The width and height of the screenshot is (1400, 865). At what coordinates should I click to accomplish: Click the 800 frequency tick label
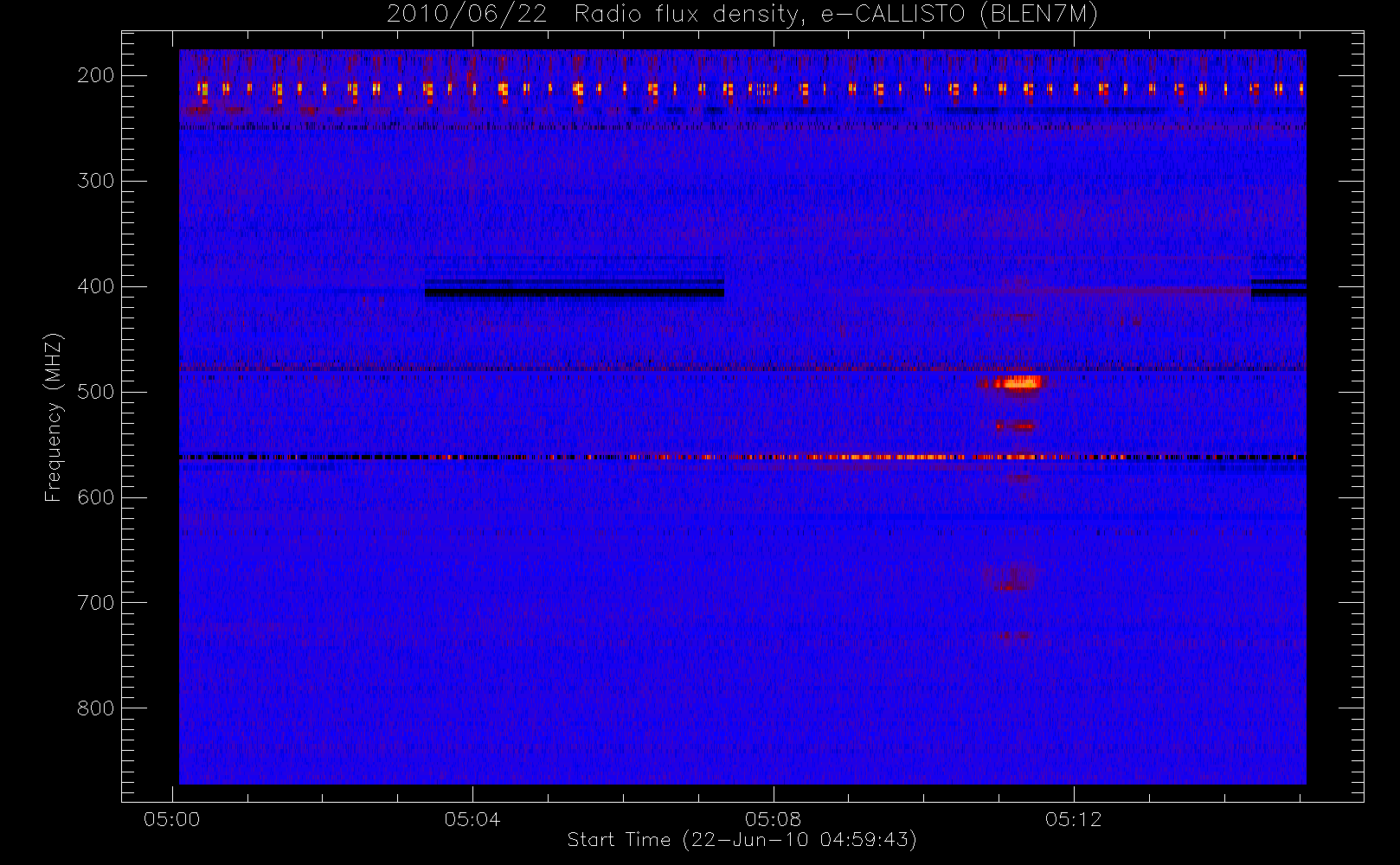point(95,708)
